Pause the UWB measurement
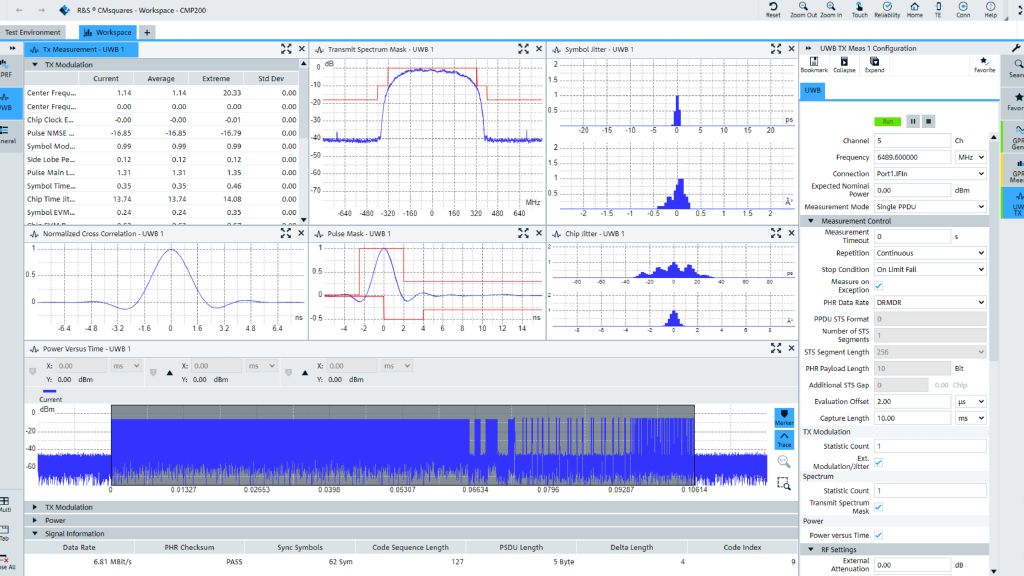The width and height of the screenshot is (1024, 576). click(912, 121)
